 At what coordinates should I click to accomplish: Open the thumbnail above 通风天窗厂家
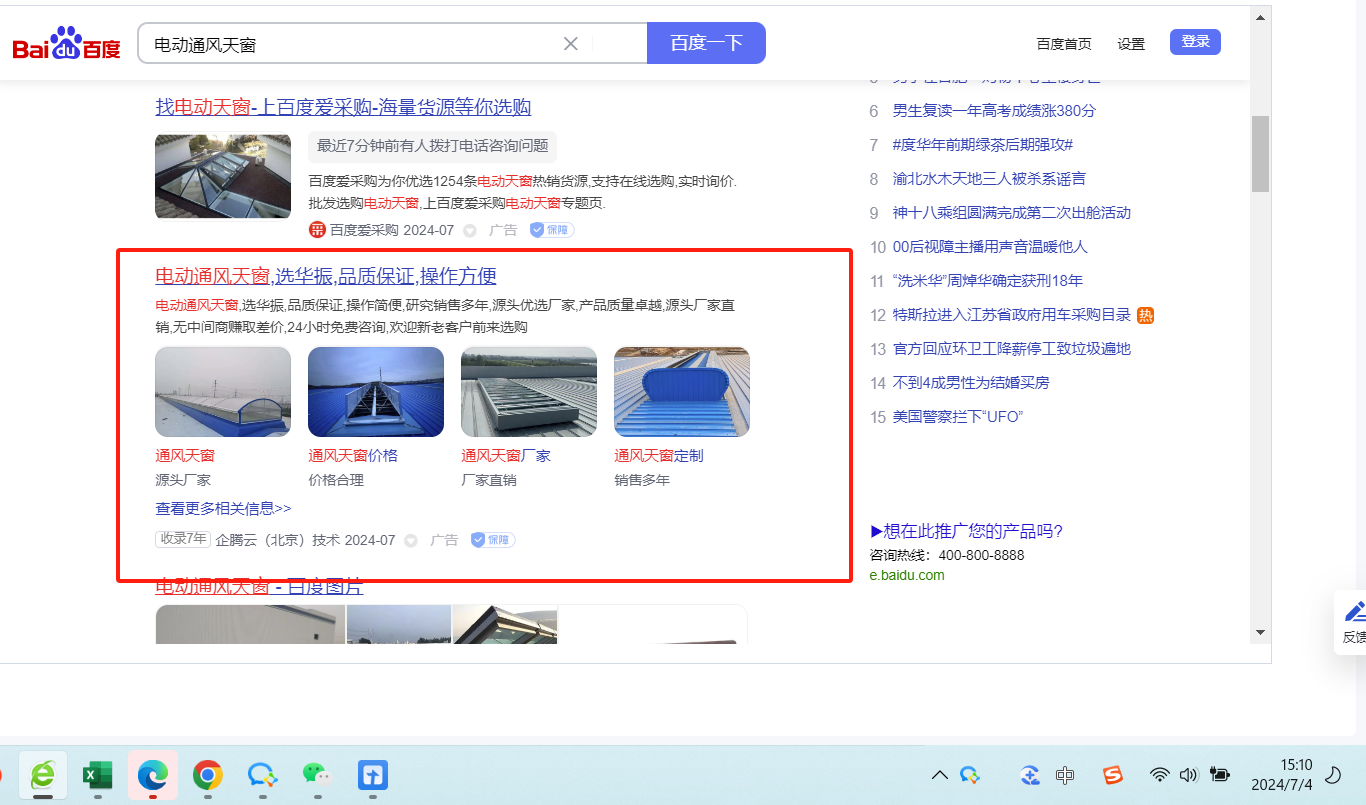529,392
